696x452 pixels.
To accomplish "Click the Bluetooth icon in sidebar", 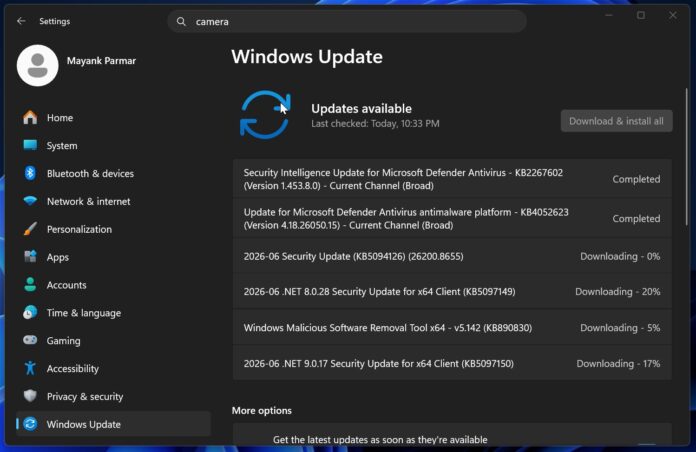I will pyautogui.click(x=30, y=173).
